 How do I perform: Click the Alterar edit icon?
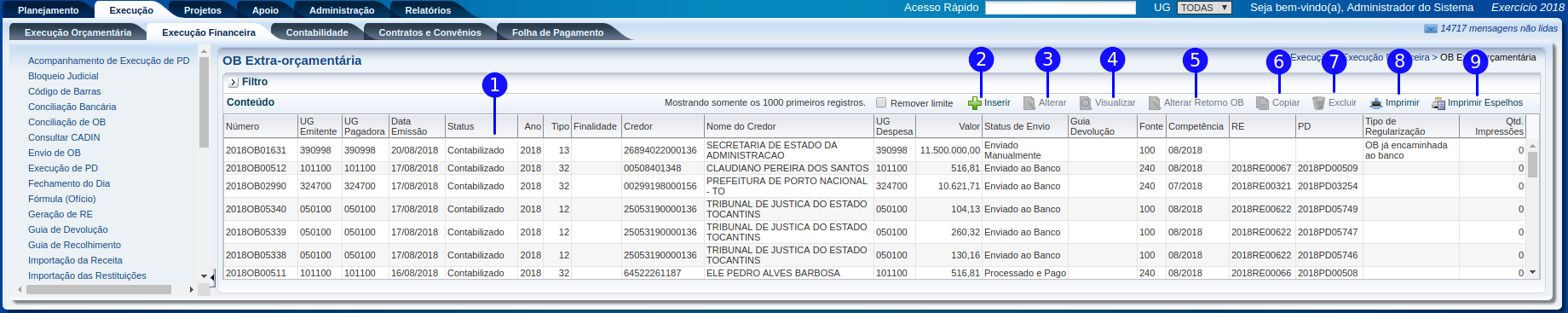pyautogui.click(x=1029, y=103)
